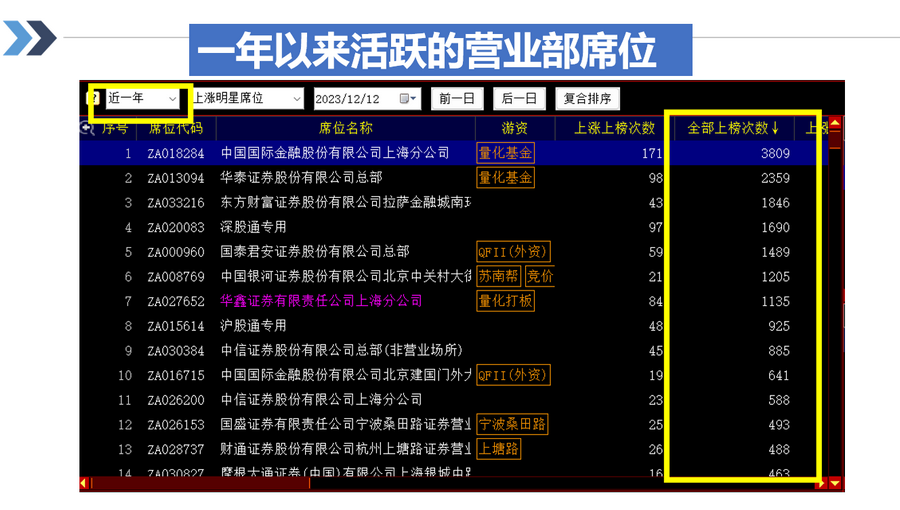Screen dimensions: 900x510
Task: Click the horizontal scrollbar left arrow
Action: tap(84, 484)
